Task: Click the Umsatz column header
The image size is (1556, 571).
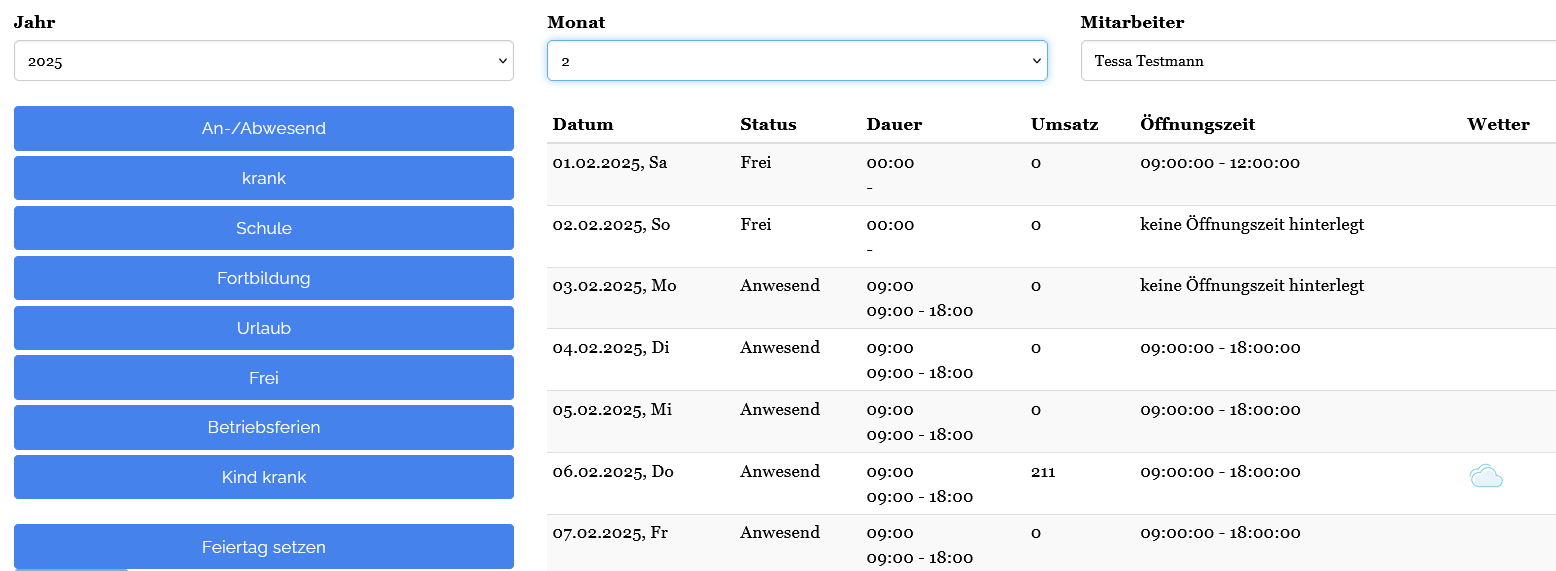Action: 1064,125
